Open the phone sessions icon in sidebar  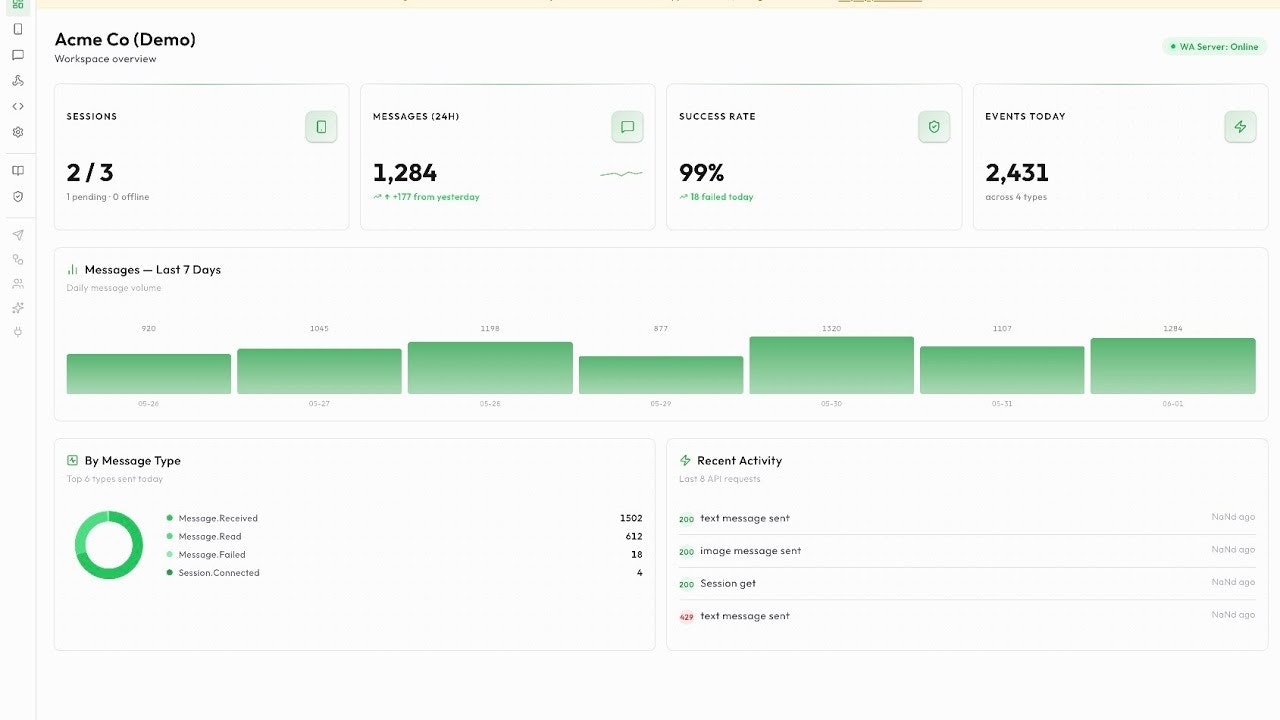point(18,29)
